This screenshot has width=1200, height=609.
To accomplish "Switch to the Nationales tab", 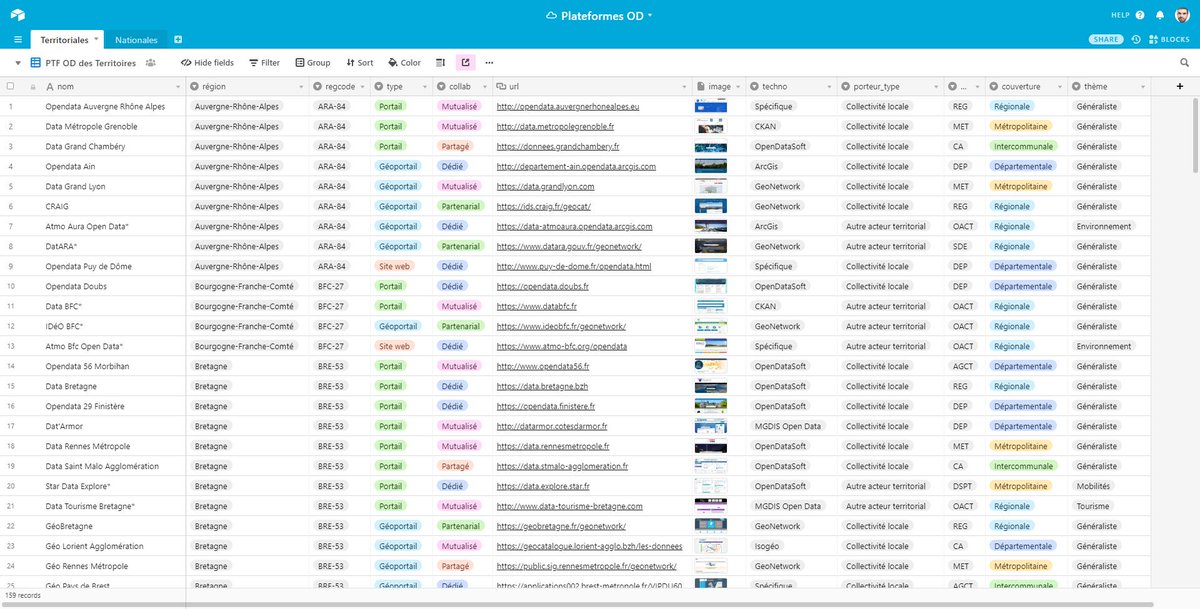I will tap(138, 39).
